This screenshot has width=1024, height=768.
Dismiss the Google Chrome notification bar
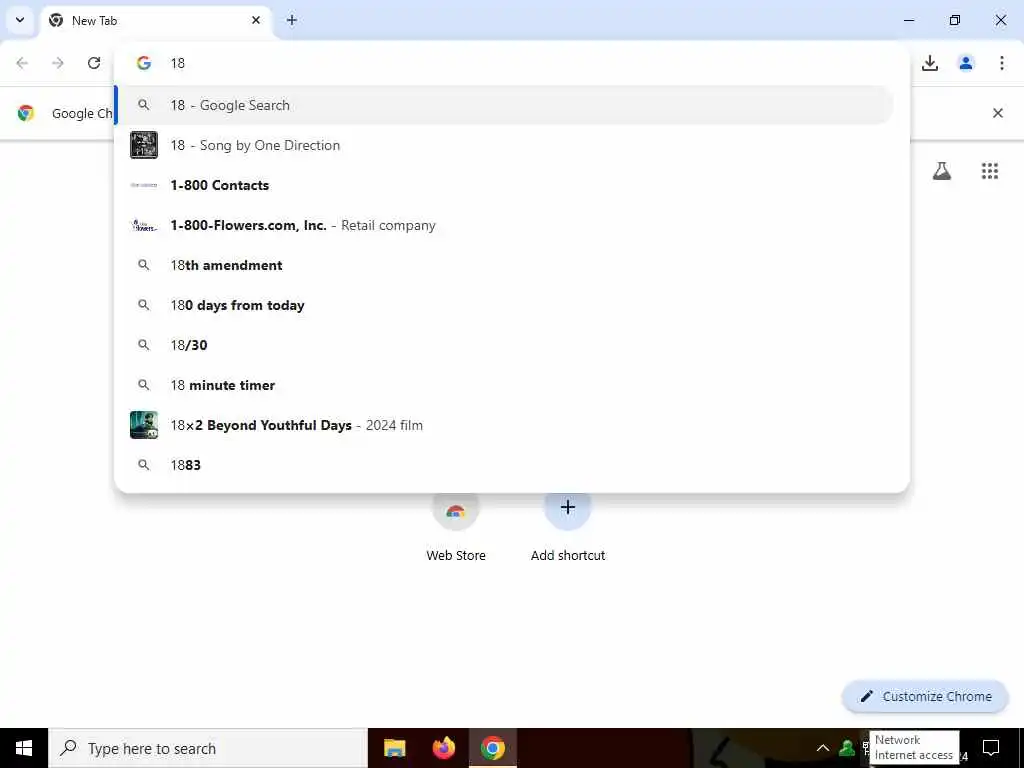(x=998, y=113)
